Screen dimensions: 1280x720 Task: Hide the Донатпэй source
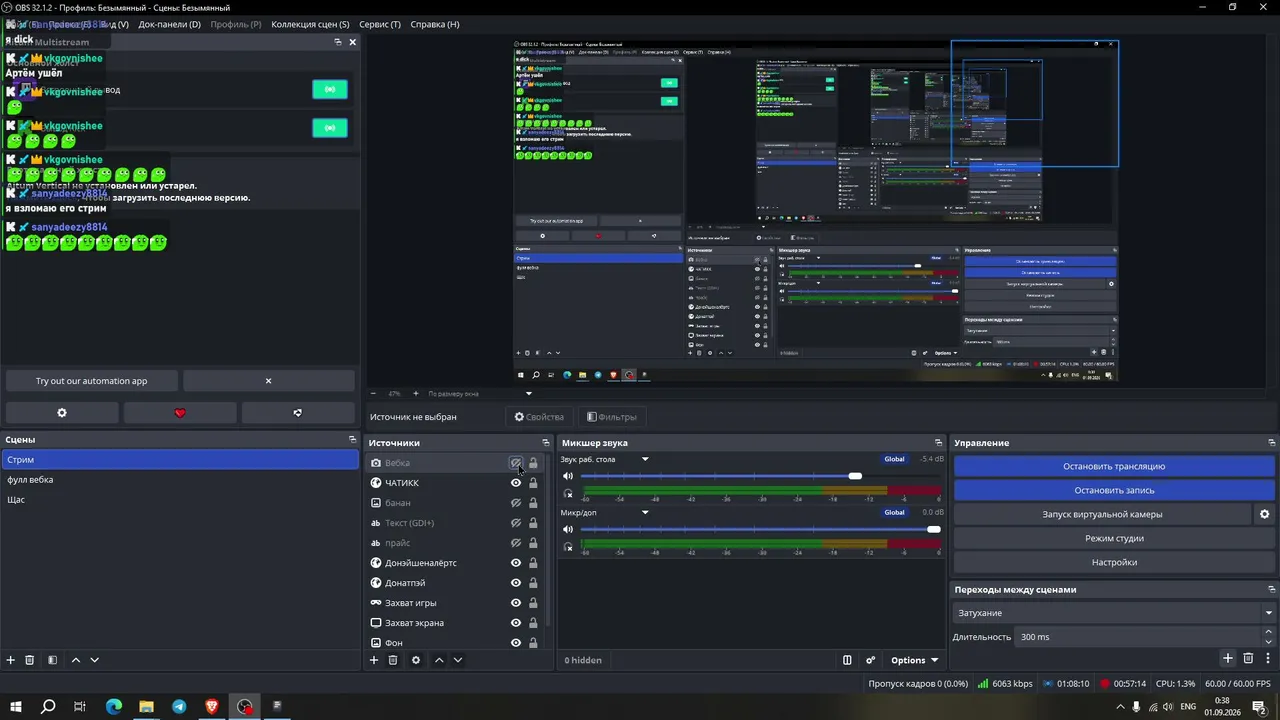(516, 583)
